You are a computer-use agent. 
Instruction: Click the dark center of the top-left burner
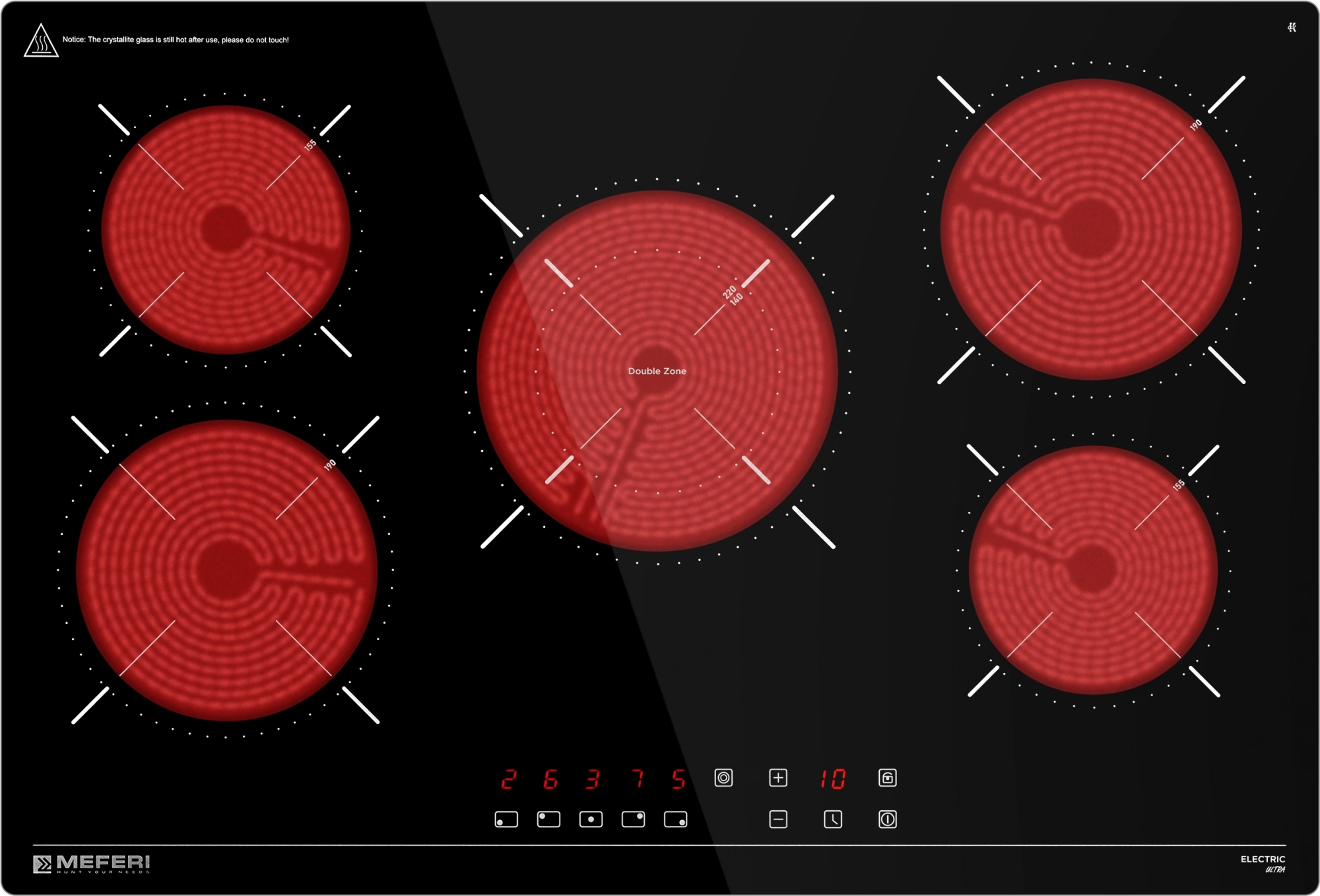224,228
